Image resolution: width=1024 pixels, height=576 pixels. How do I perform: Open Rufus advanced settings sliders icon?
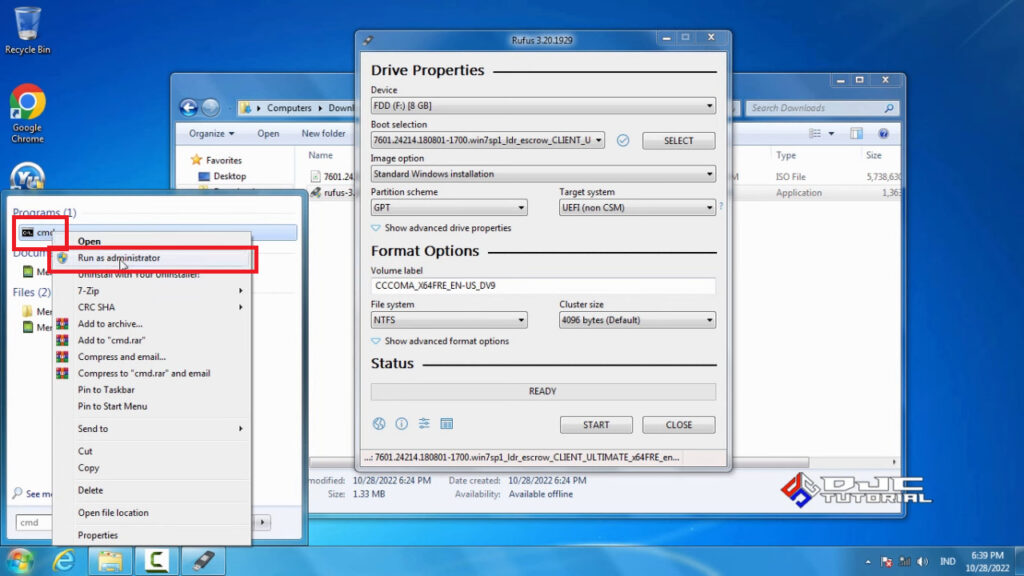[423, 424]
